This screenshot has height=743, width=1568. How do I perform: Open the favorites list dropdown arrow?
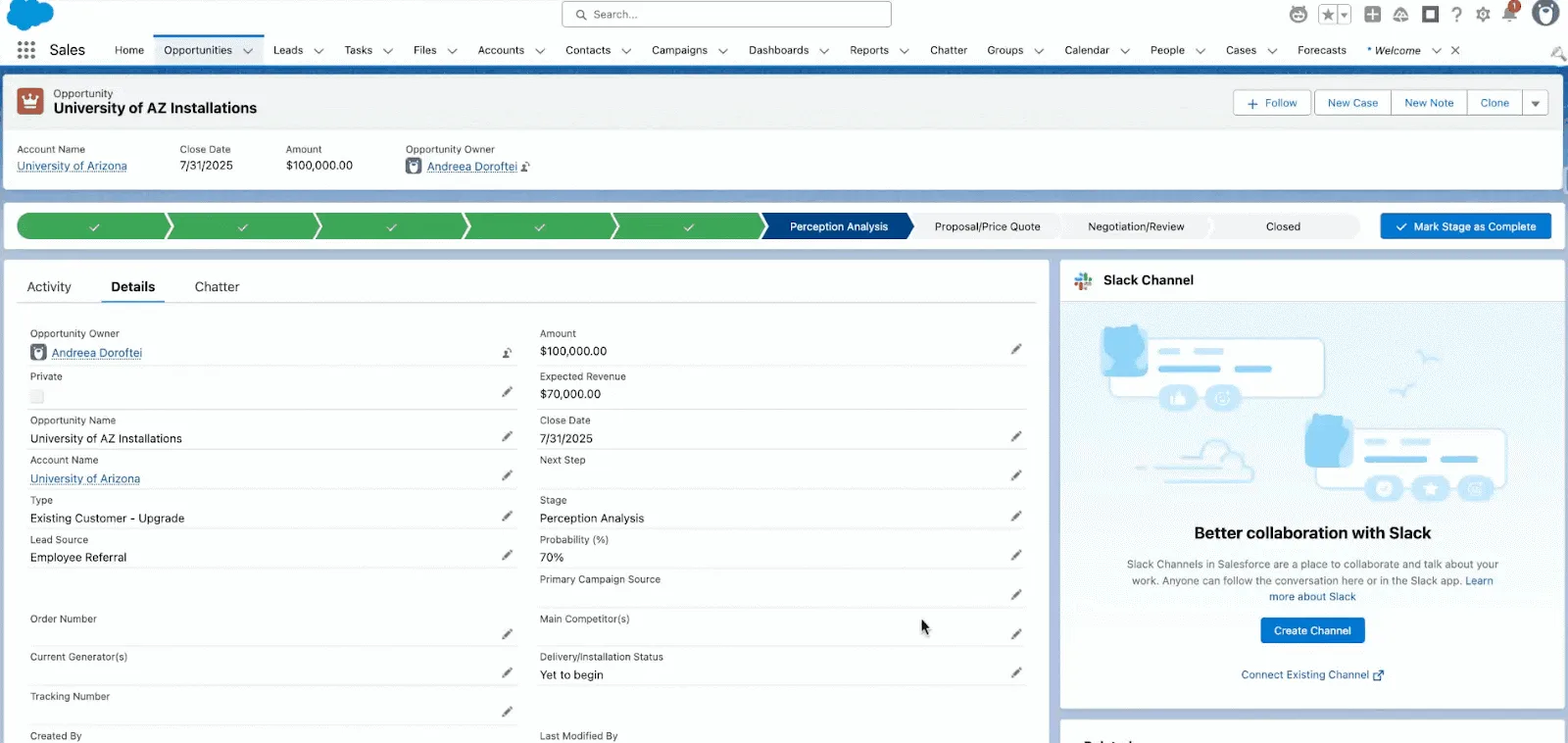coord(1345,15)
